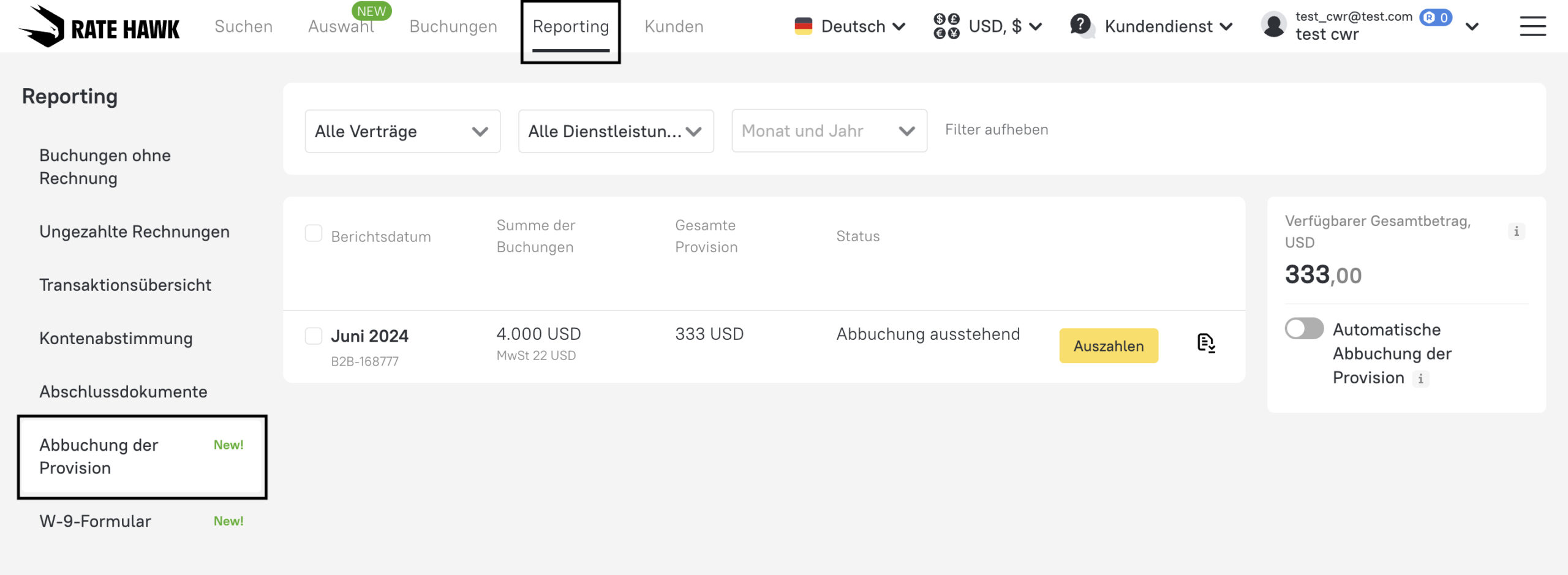Click the user profile avatar icon

click(1274, 26)
